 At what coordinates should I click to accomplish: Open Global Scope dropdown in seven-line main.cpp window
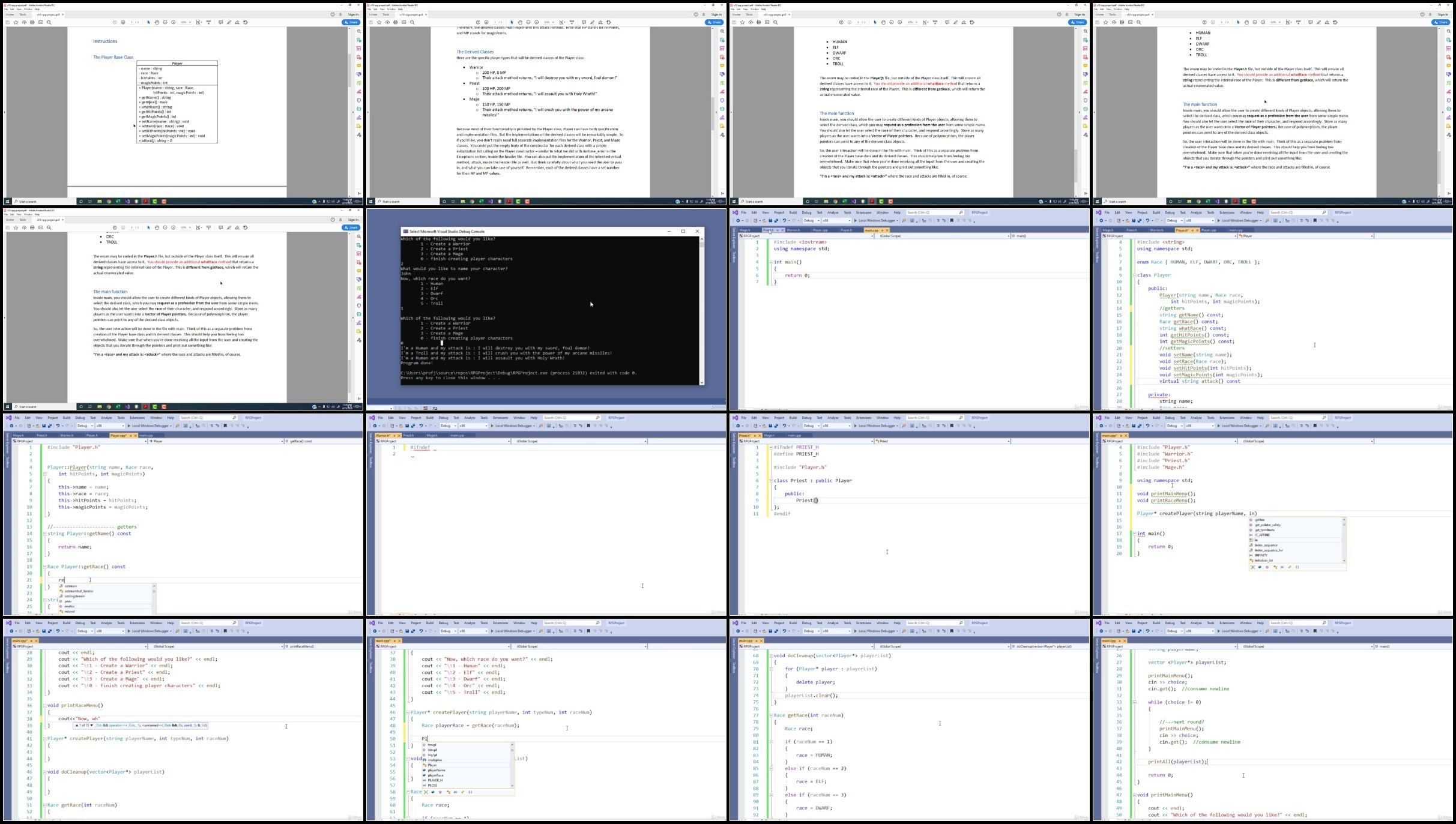[942, 236]
